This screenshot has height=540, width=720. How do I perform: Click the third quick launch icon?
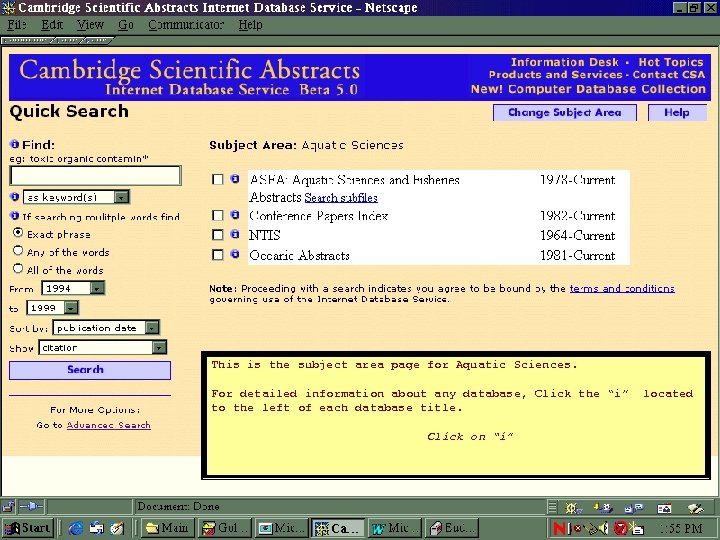[117, 529]
